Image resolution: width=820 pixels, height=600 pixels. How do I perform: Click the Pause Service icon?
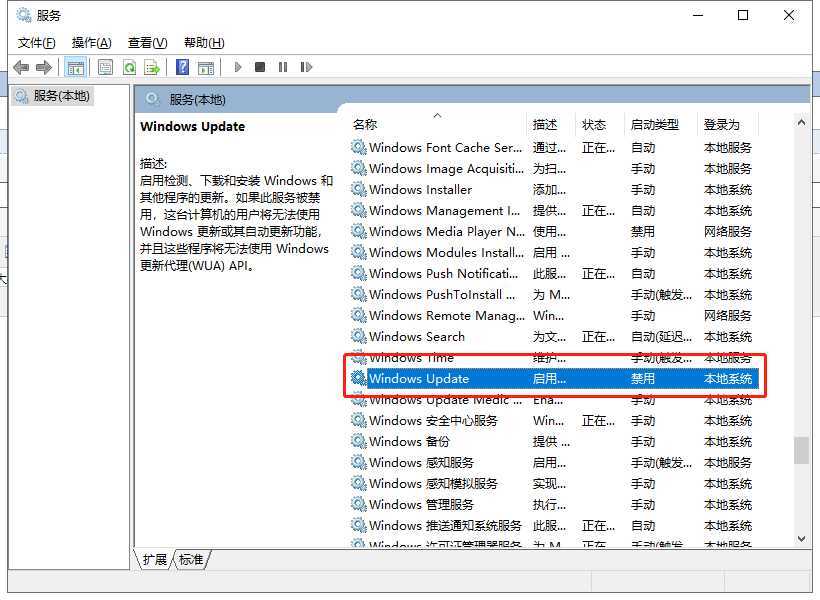pyautogui.click(x=283, y=67)
